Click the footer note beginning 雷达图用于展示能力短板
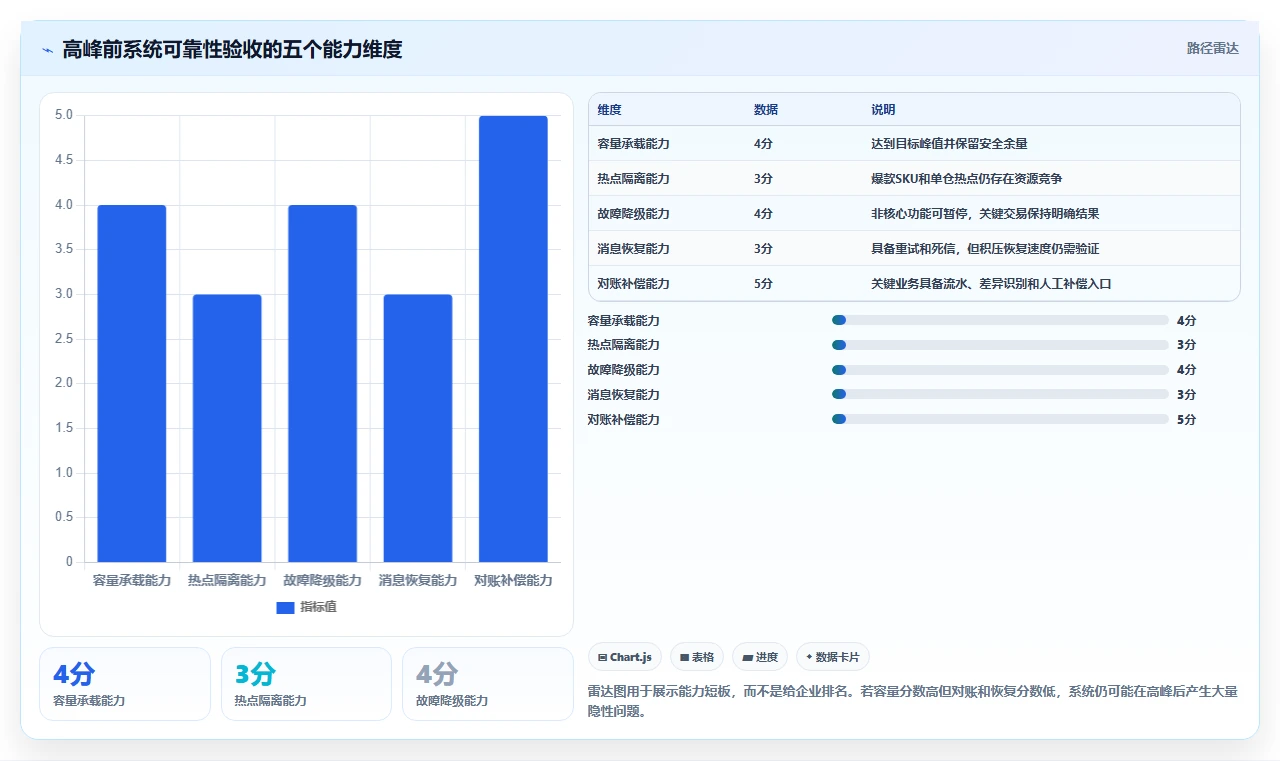This screenshot has height=761, width=1280. [913, 701]
